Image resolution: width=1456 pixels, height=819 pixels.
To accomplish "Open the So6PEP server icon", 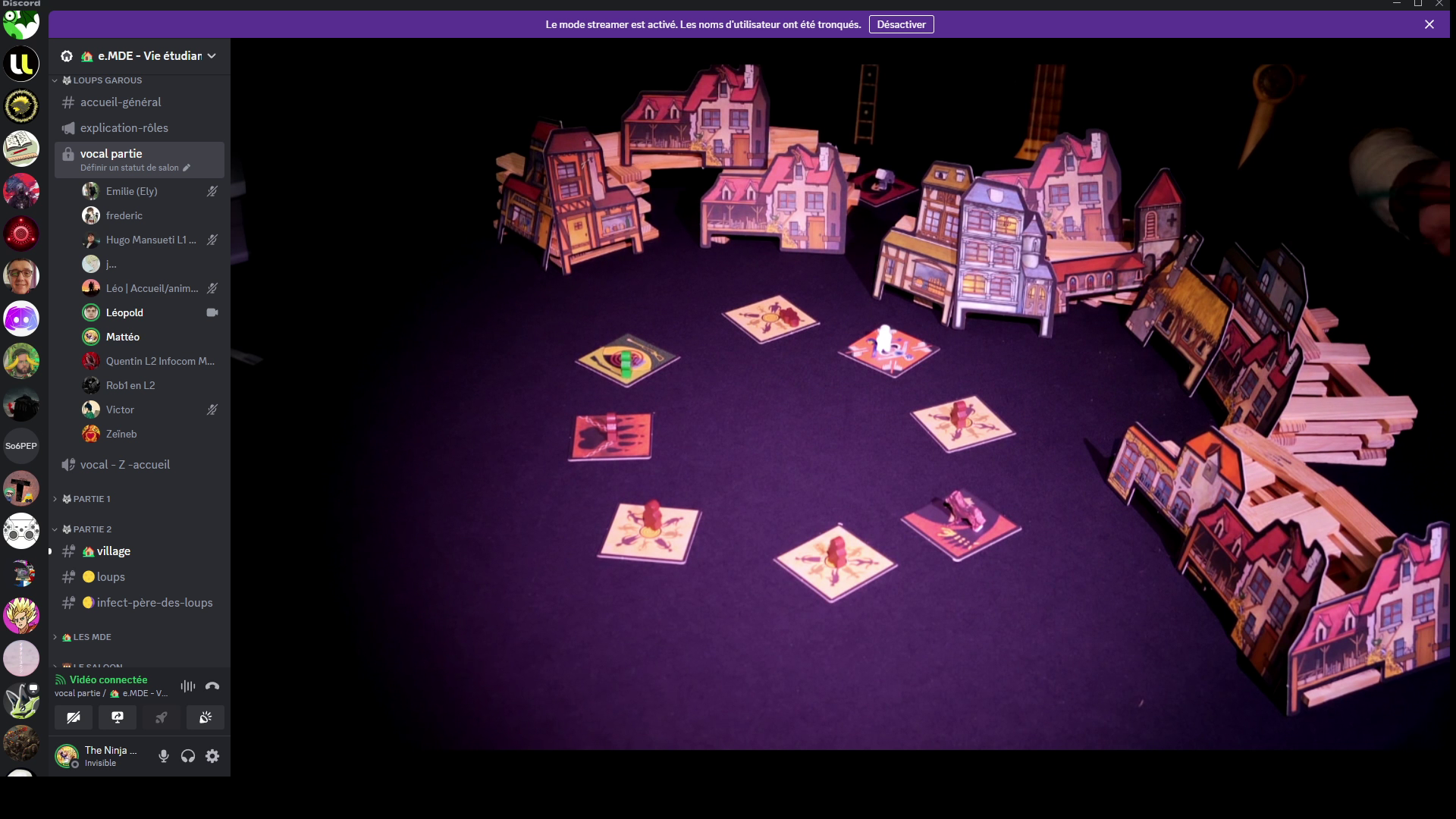I will [x=21, y=446].
